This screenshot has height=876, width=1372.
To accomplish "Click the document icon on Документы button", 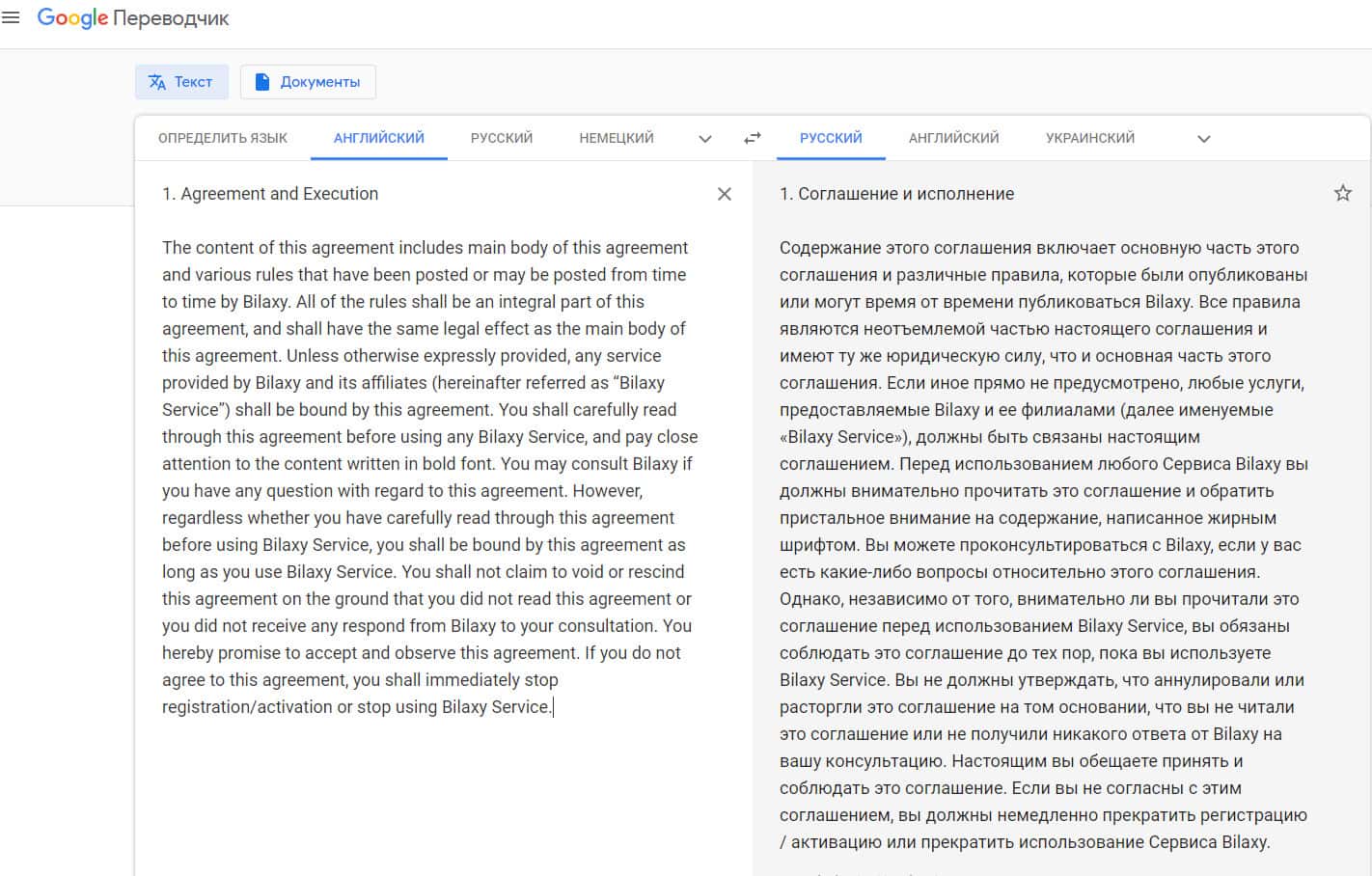I will (261, 82).
